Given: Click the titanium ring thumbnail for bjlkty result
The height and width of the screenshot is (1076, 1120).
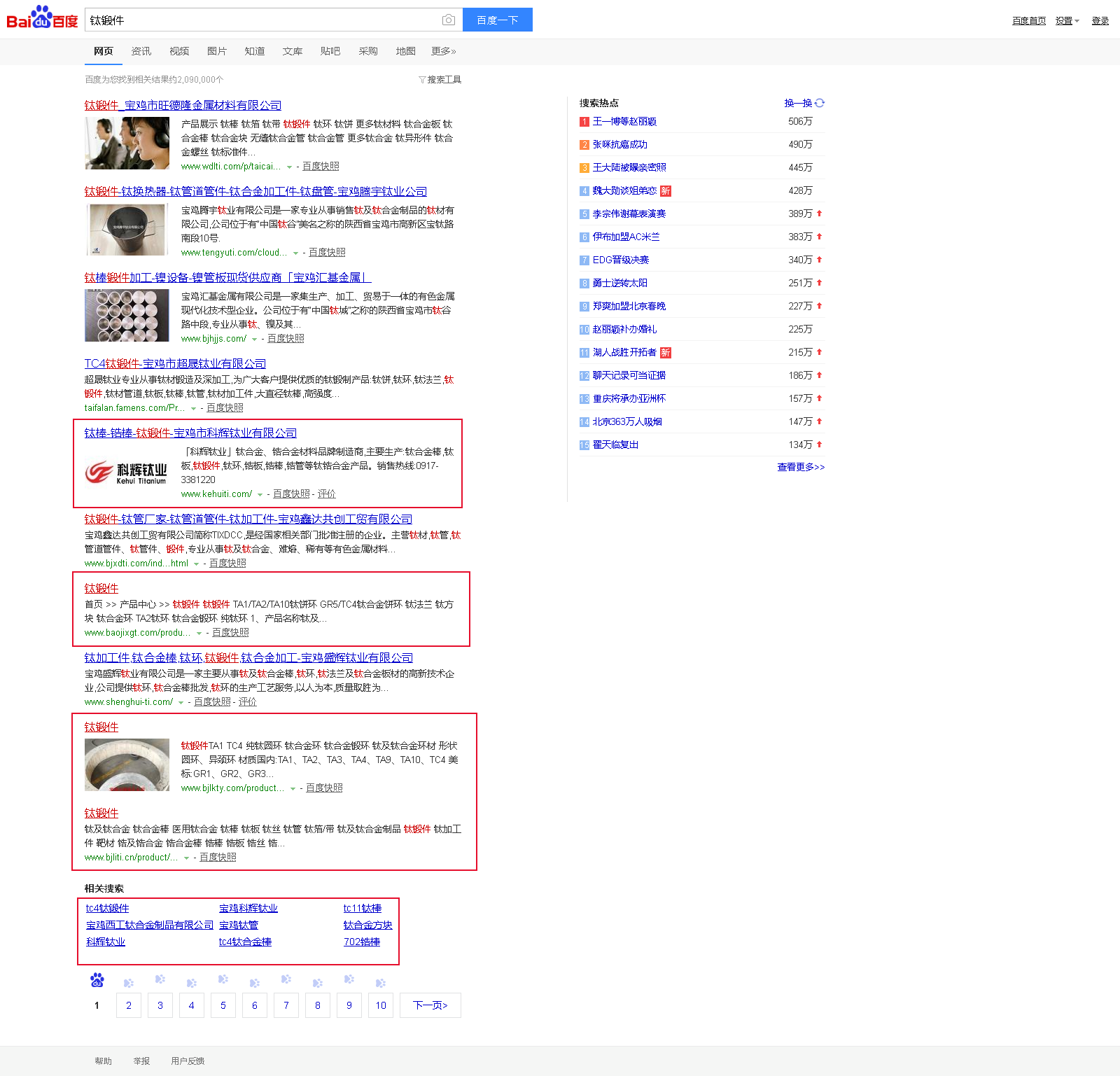Looking at the screenshot, I should point(127,764).
